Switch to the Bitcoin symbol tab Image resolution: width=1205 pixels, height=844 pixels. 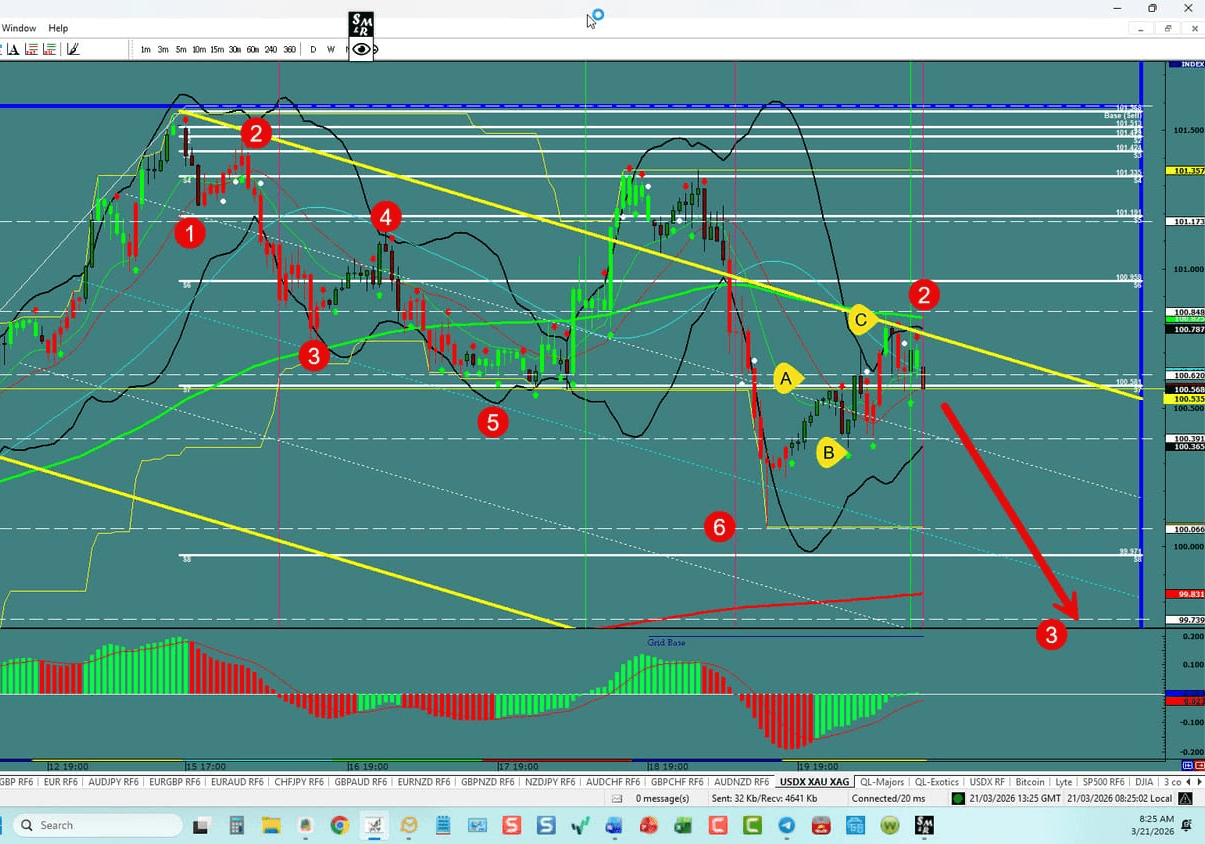1029,781
